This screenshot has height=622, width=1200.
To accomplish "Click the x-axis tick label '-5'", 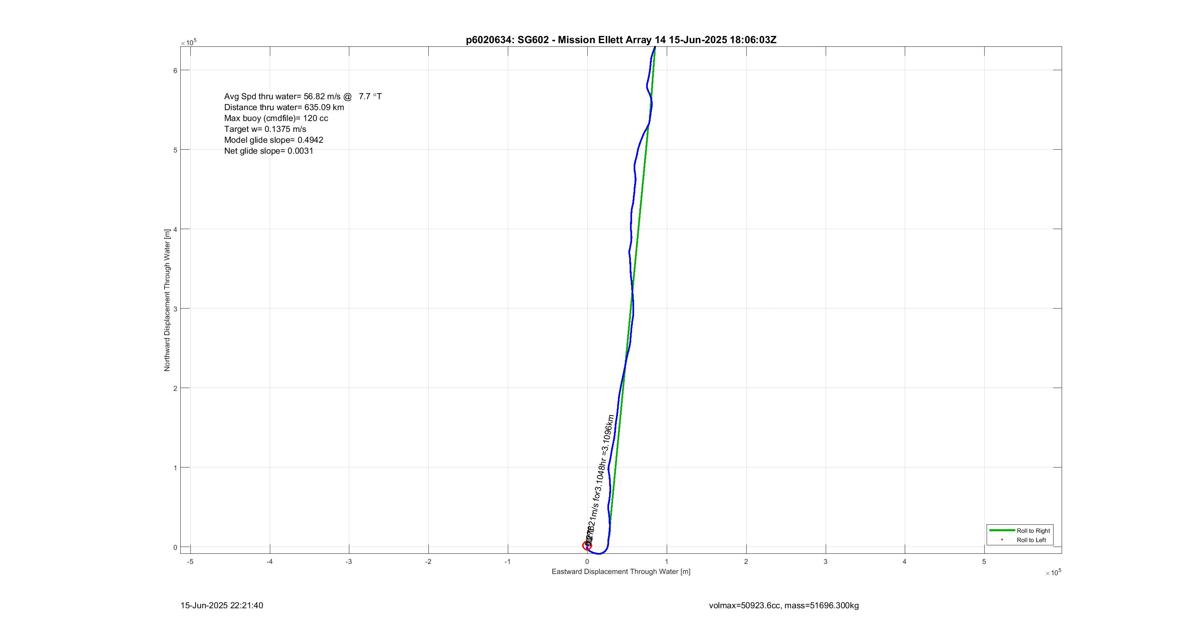I will (x=190, y=562).
